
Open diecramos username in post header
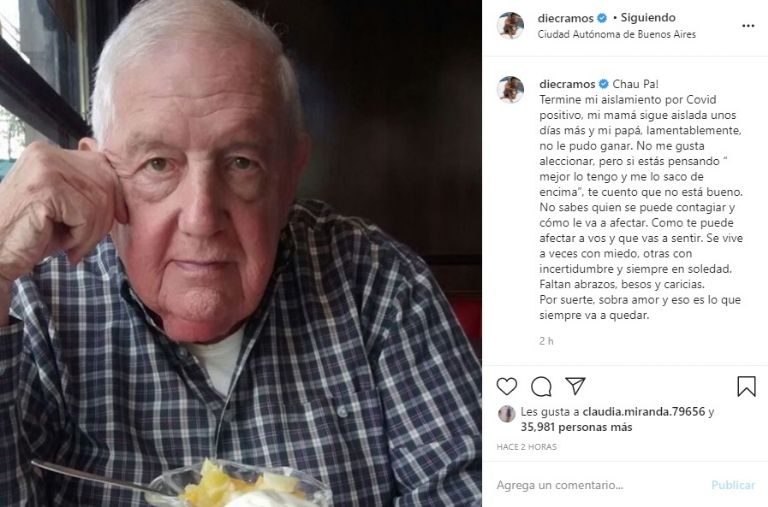[566, 18]
